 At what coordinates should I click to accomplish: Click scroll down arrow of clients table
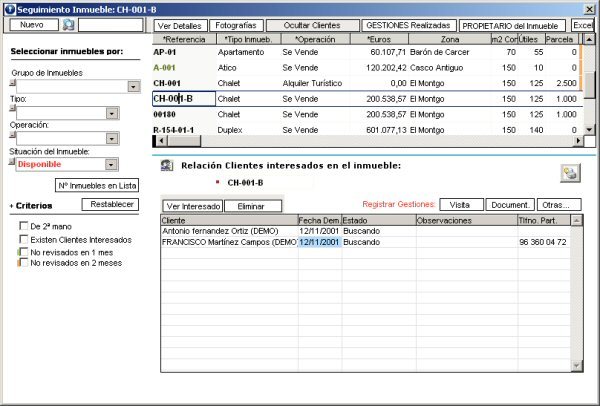[x=576, y=366]
